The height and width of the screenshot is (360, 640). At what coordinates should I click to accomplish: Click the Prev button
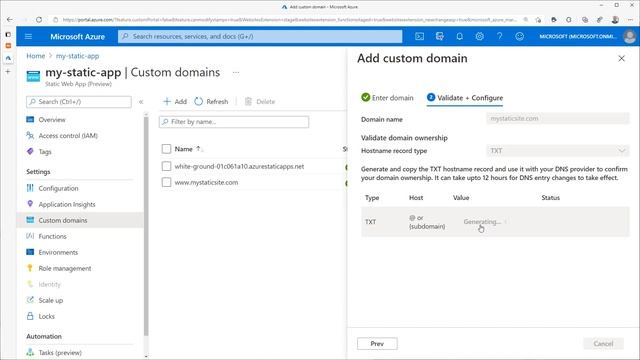point(377,344)
